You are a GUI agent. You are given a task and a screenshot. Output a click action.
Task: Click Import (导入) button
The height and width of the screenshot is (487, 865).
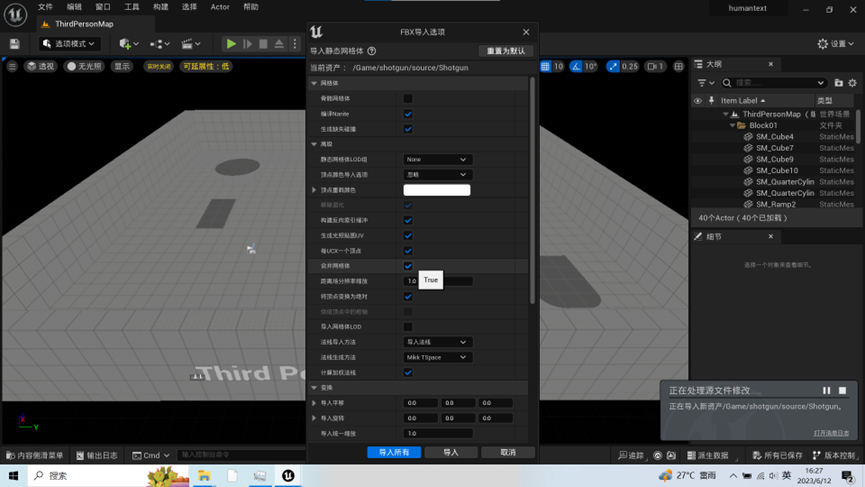coord(451,452)
